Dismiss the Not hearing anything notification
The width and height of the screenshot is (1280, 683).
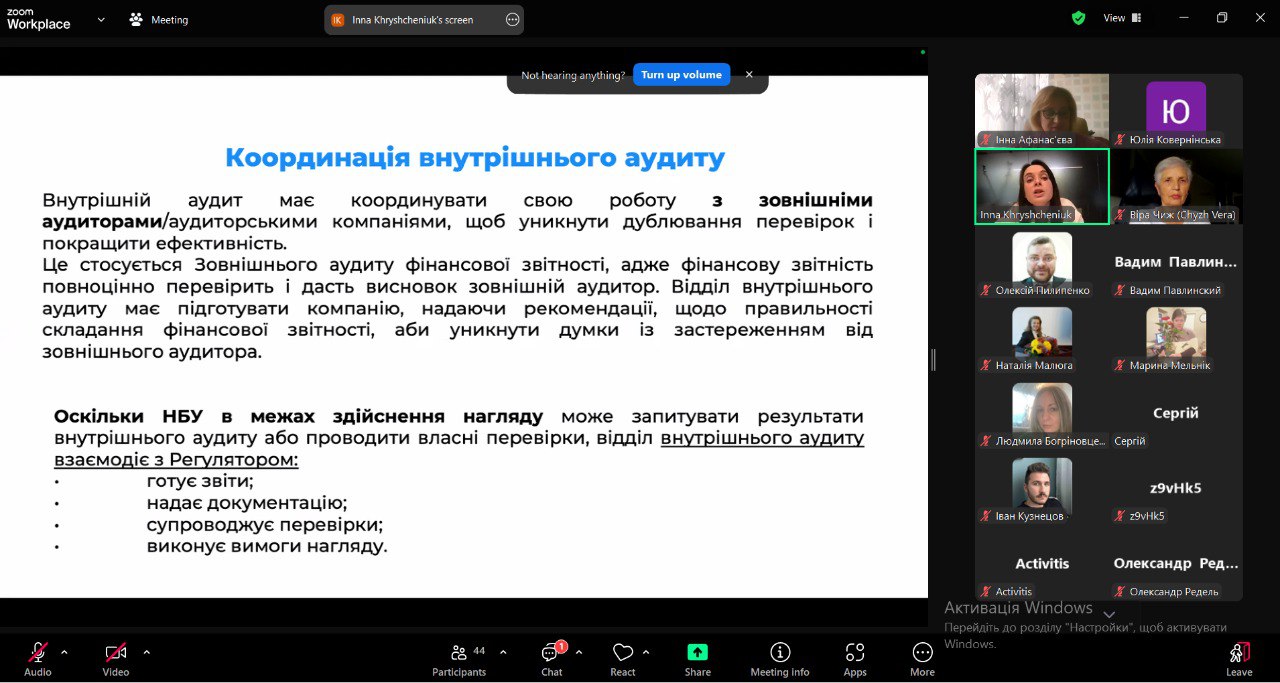coord(749,75)
